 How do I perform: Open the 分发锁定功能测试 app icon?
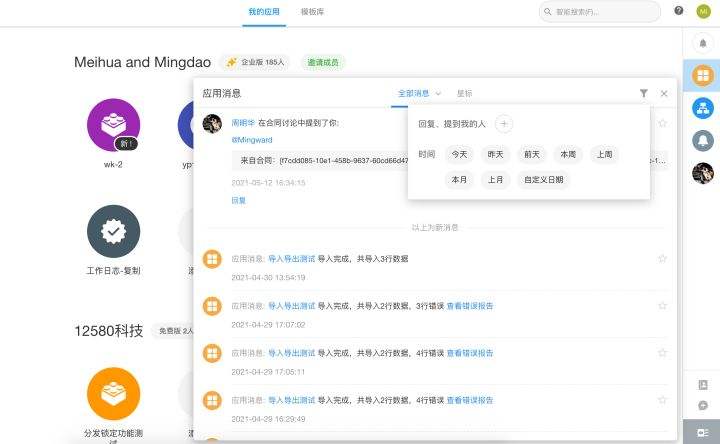tap(113, 394)
